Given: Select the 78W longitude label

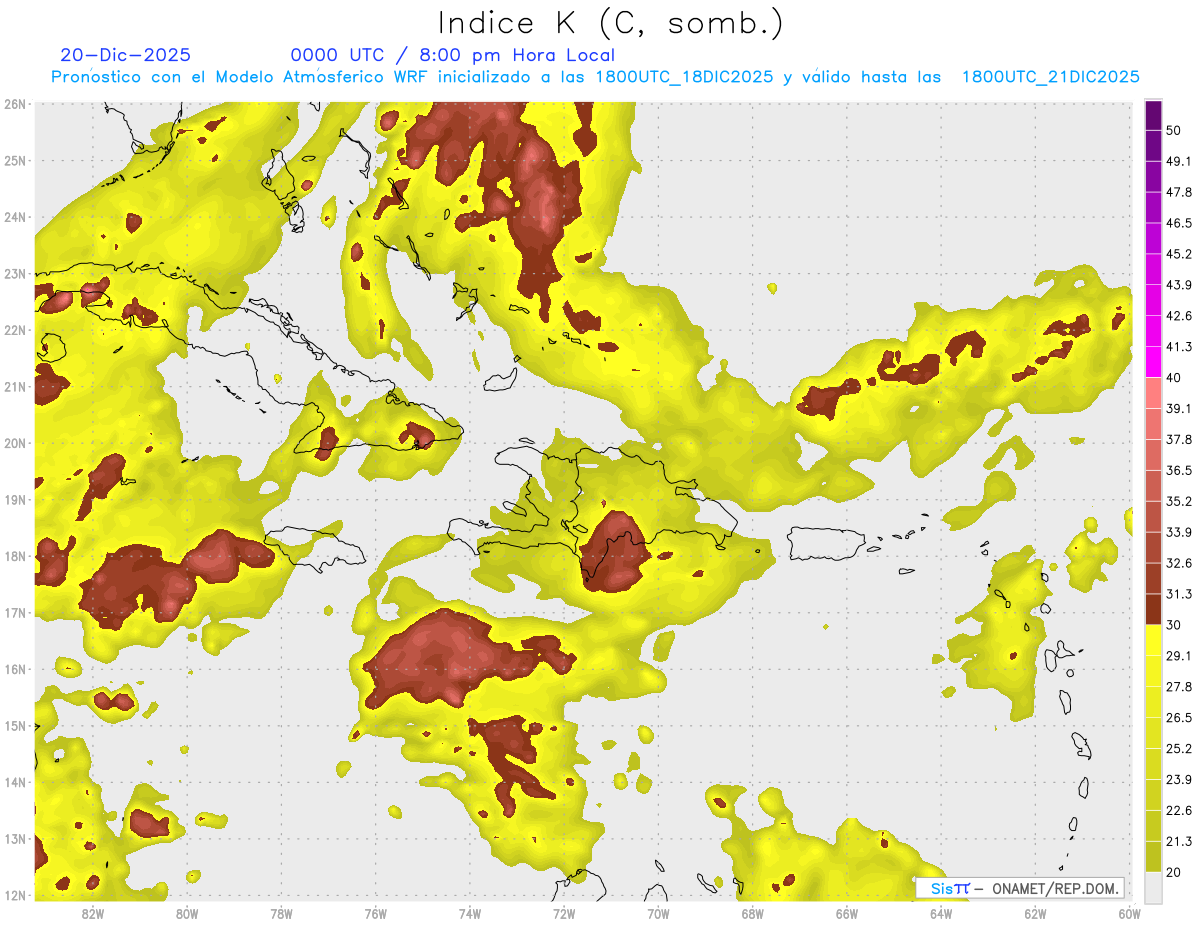Looking at the screenshot, I should pos(281,913).
